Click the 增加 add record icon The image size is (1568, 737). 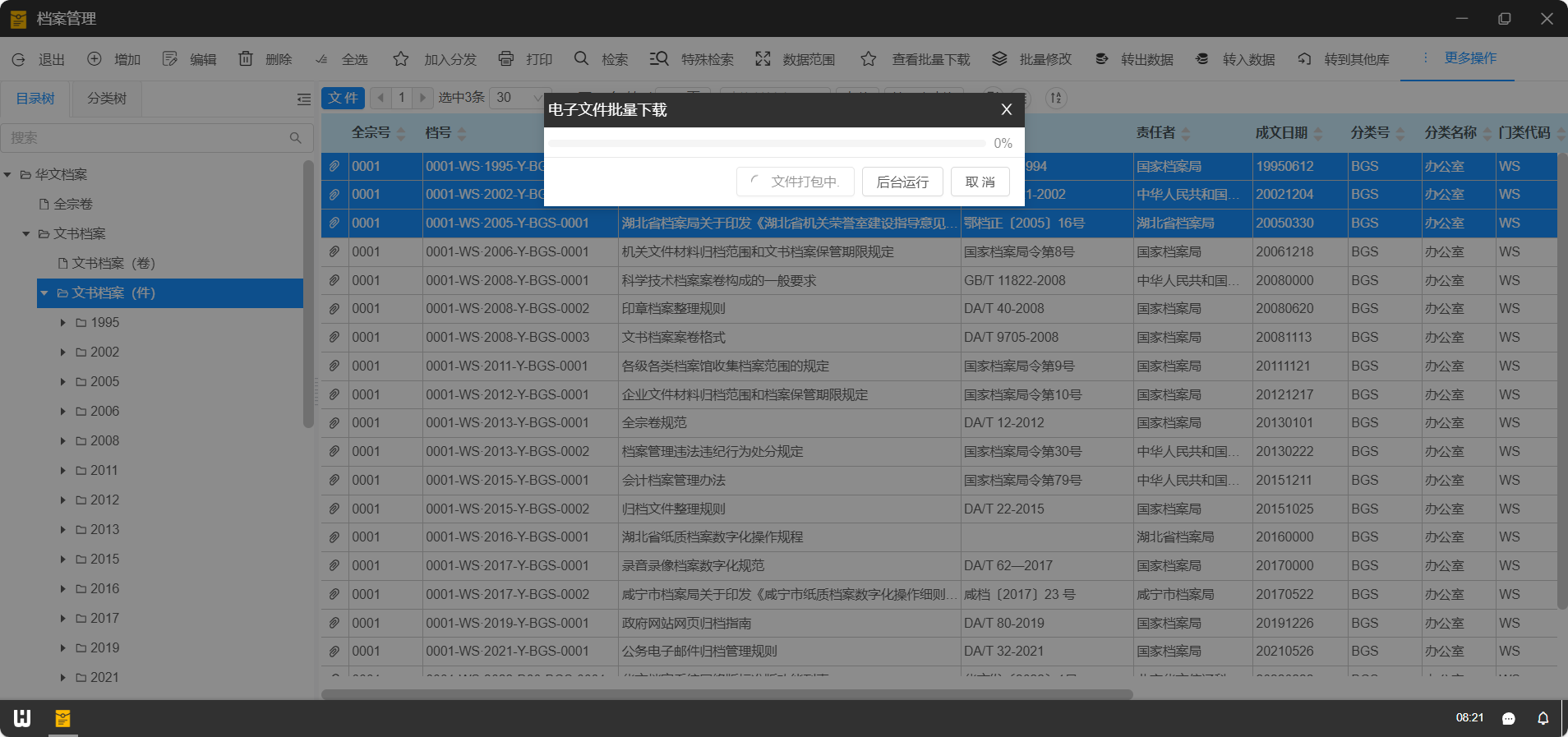point(95,59)
